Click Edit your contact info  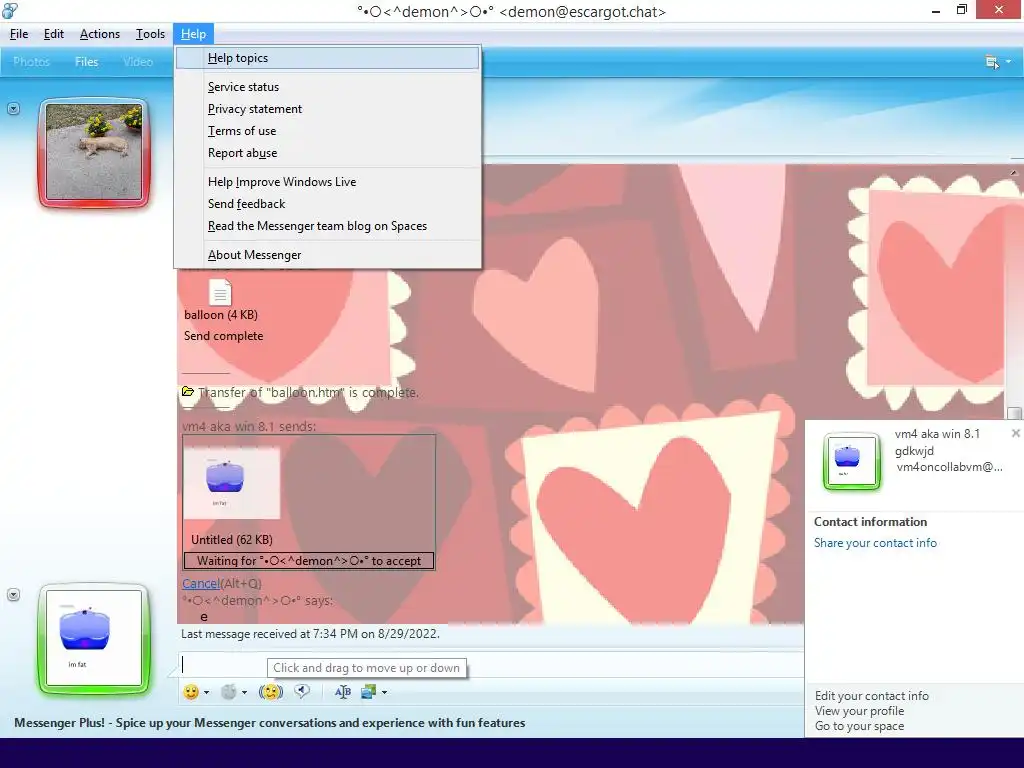click(x=872, y=696)
